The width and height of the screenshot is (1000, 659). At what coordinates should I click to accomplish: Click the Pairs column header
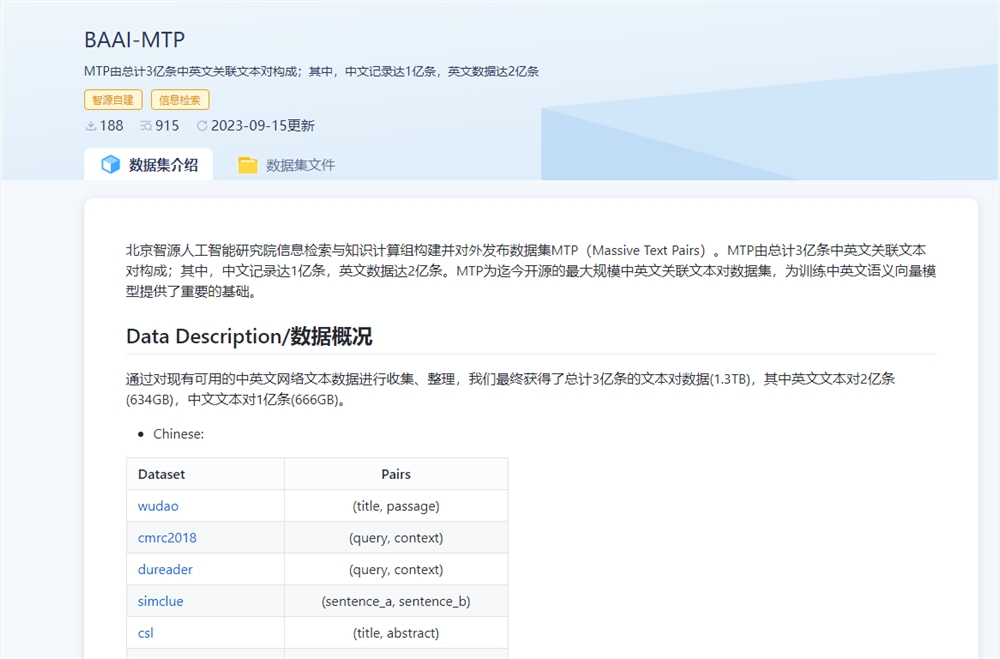tap(396, 474)
